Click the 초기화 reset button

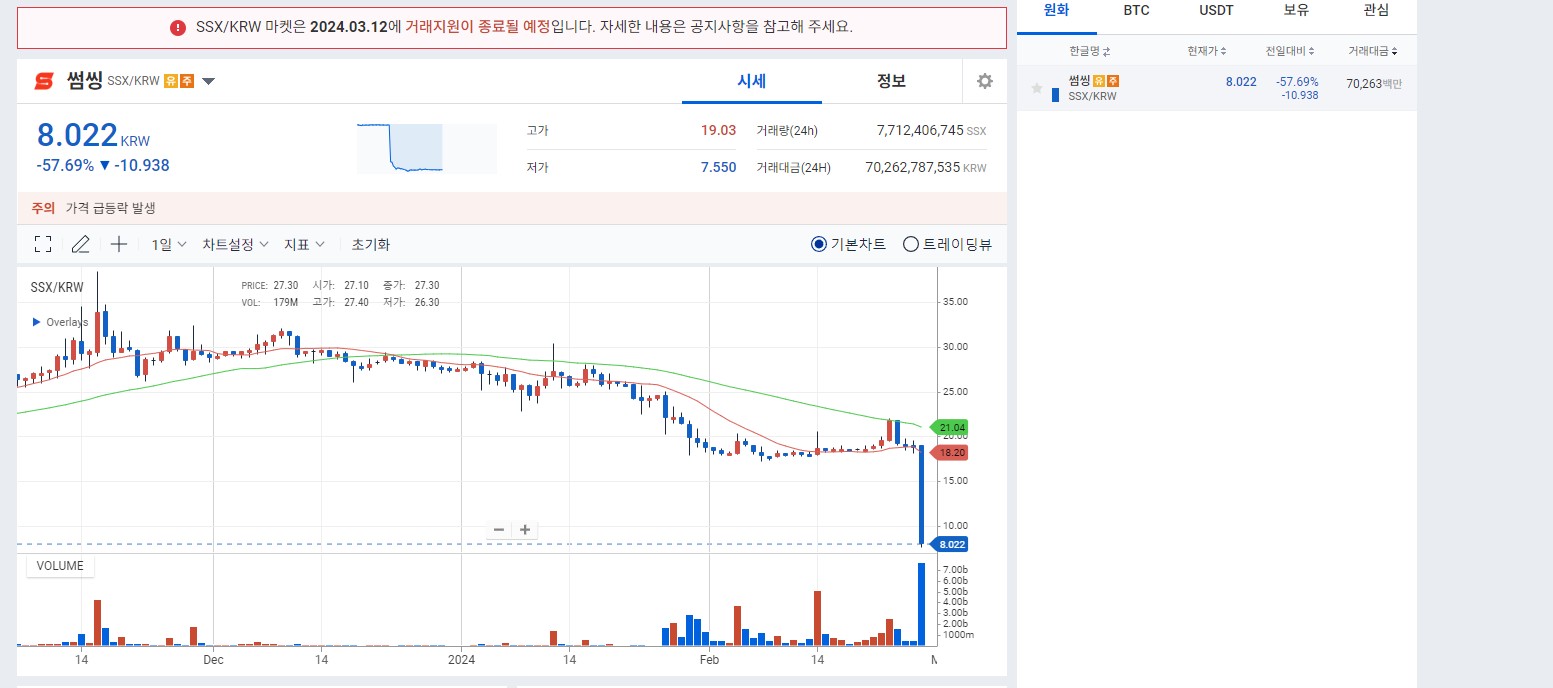click(x=370, y=243)
